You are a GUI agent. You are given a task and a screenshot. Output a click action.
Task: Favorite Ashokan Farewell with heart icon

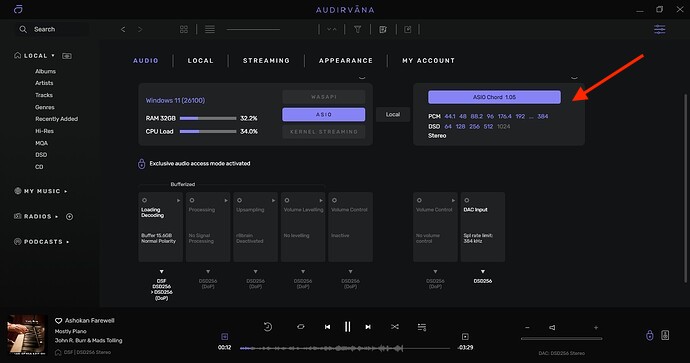58,321
